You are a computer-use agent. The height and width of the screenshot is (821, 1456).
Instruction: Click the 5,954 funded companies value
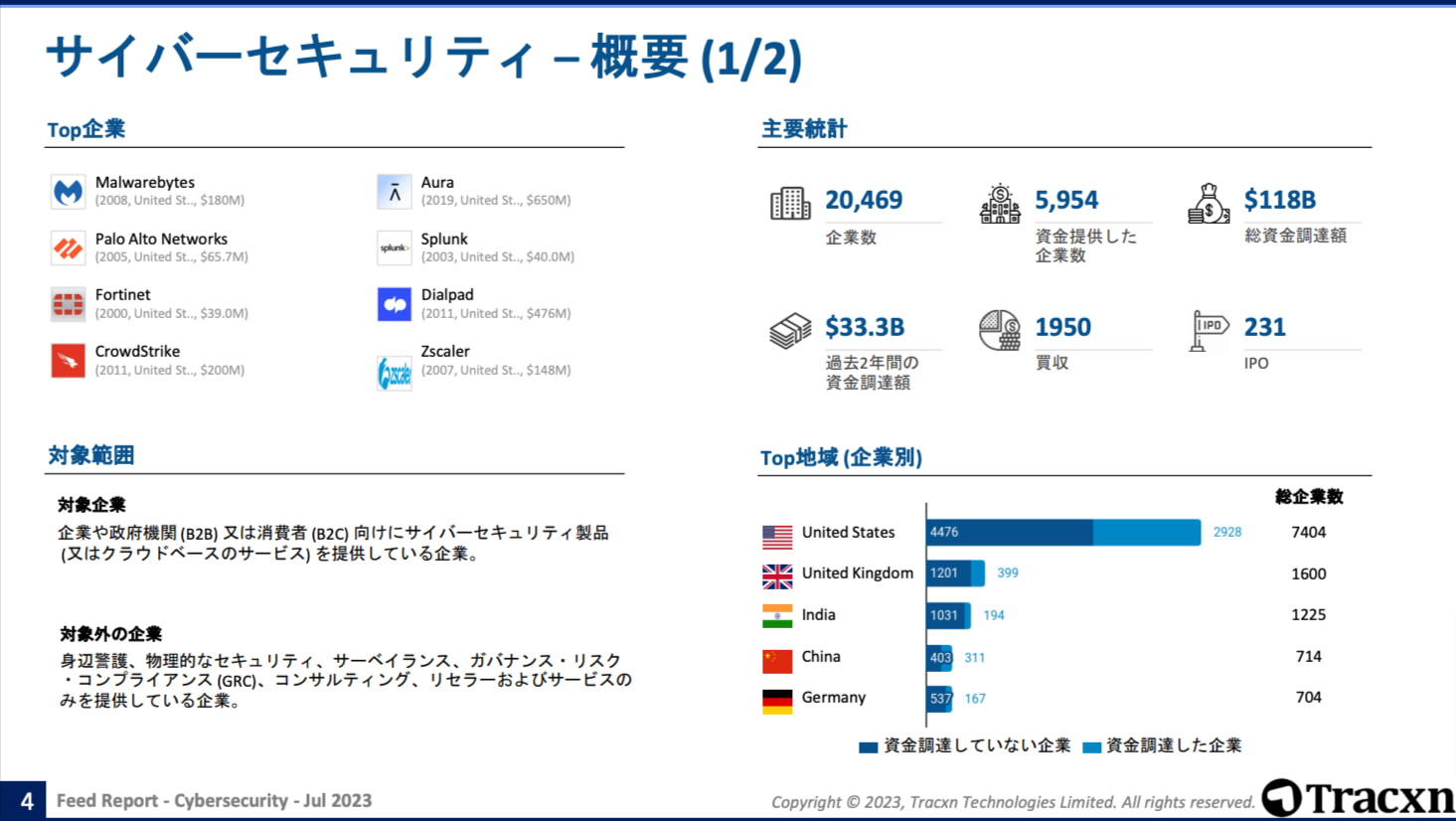point(1066,200)
